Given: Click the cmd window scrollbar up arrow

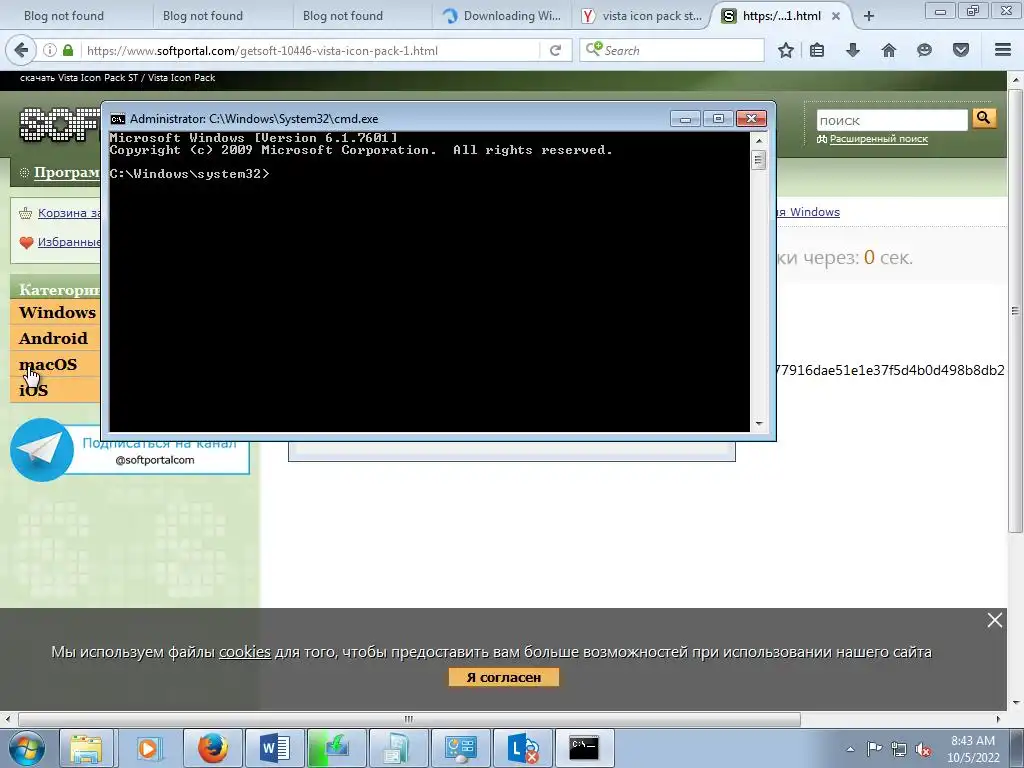Looking at the screenshot, I should (x=759, y=140).
